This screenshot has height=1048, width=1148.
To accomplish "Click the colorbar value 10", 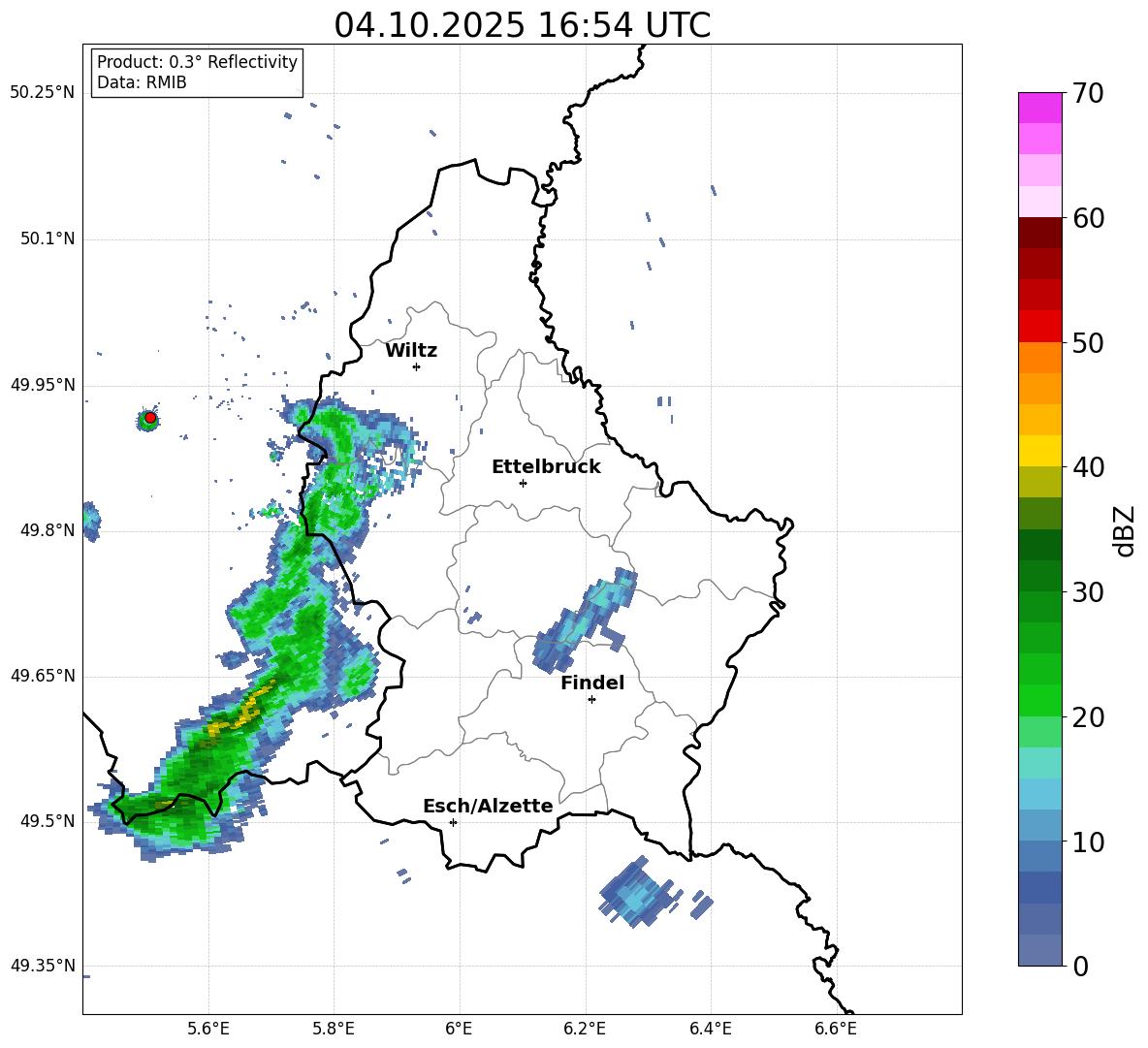I will point(1088,842).
